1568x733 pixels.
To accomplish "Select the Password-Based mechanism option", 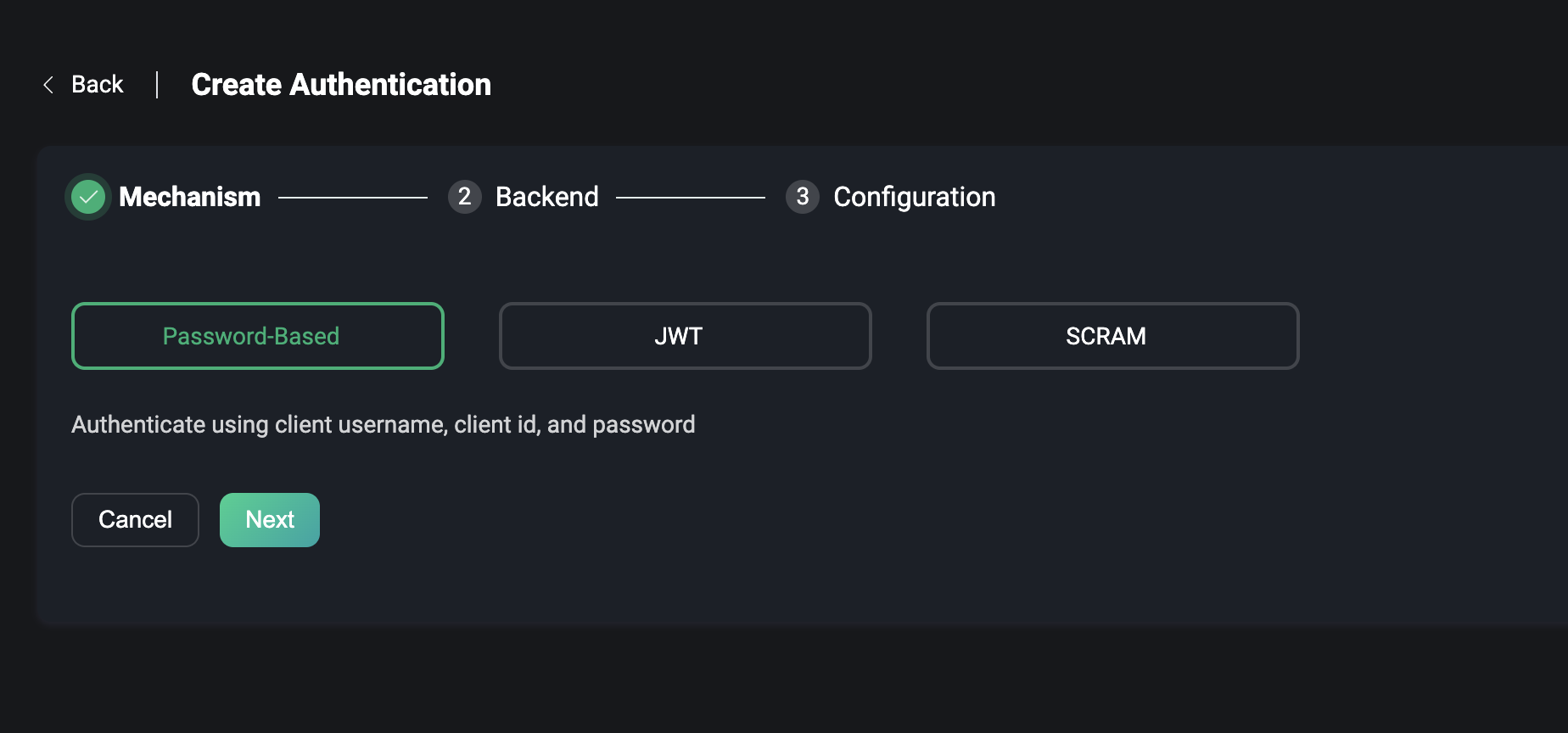I will click(257, 336).
